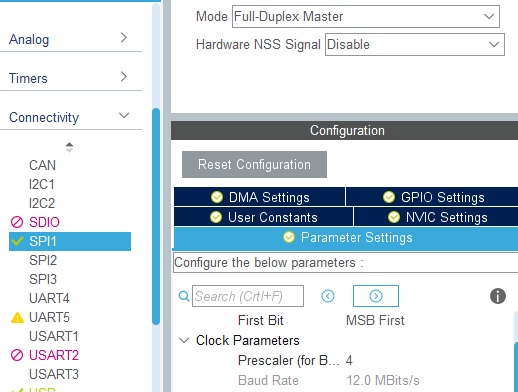
Task: Click the search magnifier icon
Action: click(x=184, y=296)
